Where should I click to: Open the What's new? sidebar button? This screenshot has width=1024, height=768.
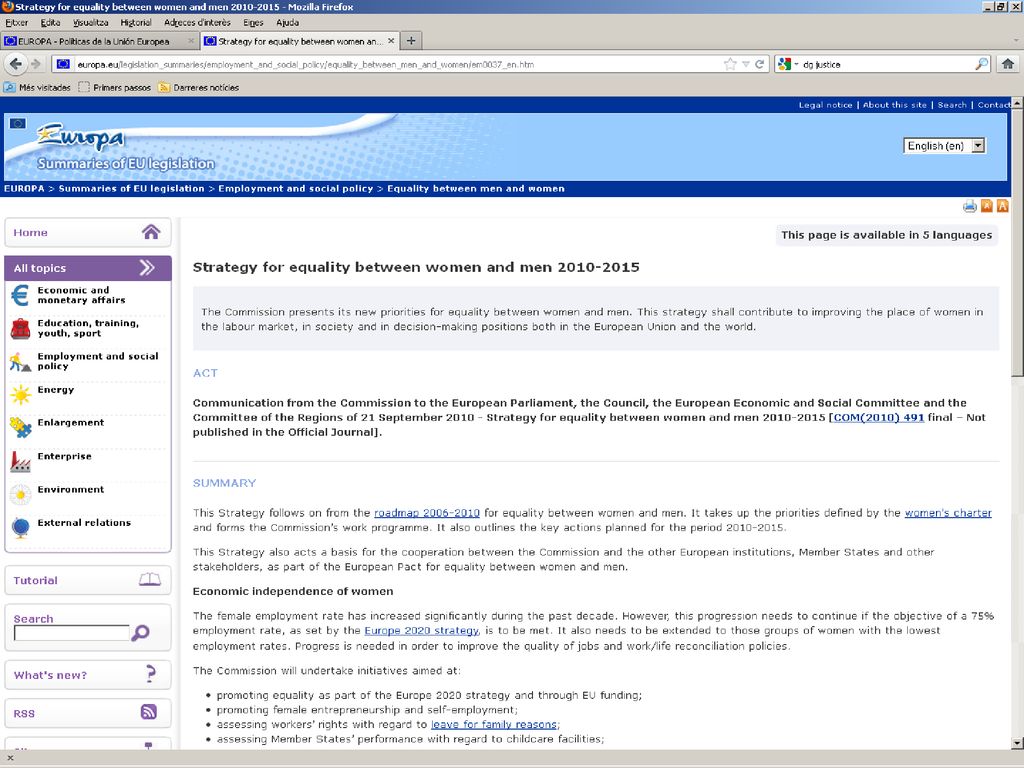88,675
